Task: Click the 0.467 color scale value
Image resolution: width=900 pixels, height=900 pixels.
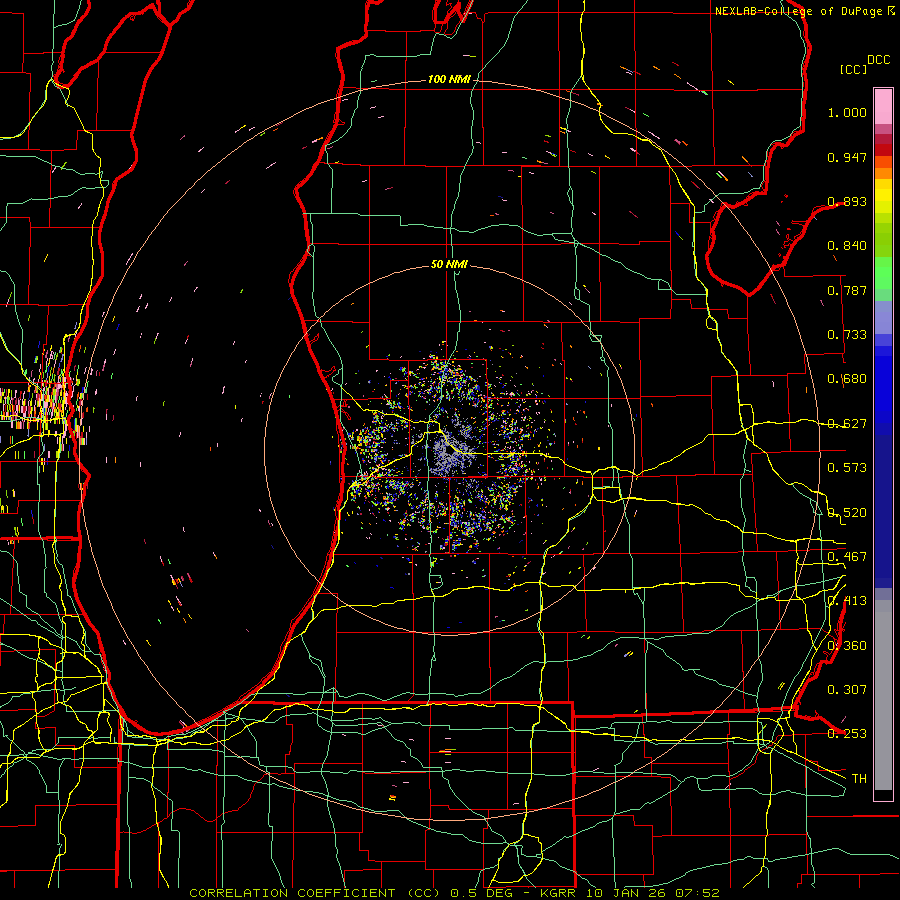Action: pyautogui.click(x=847, y=557)
